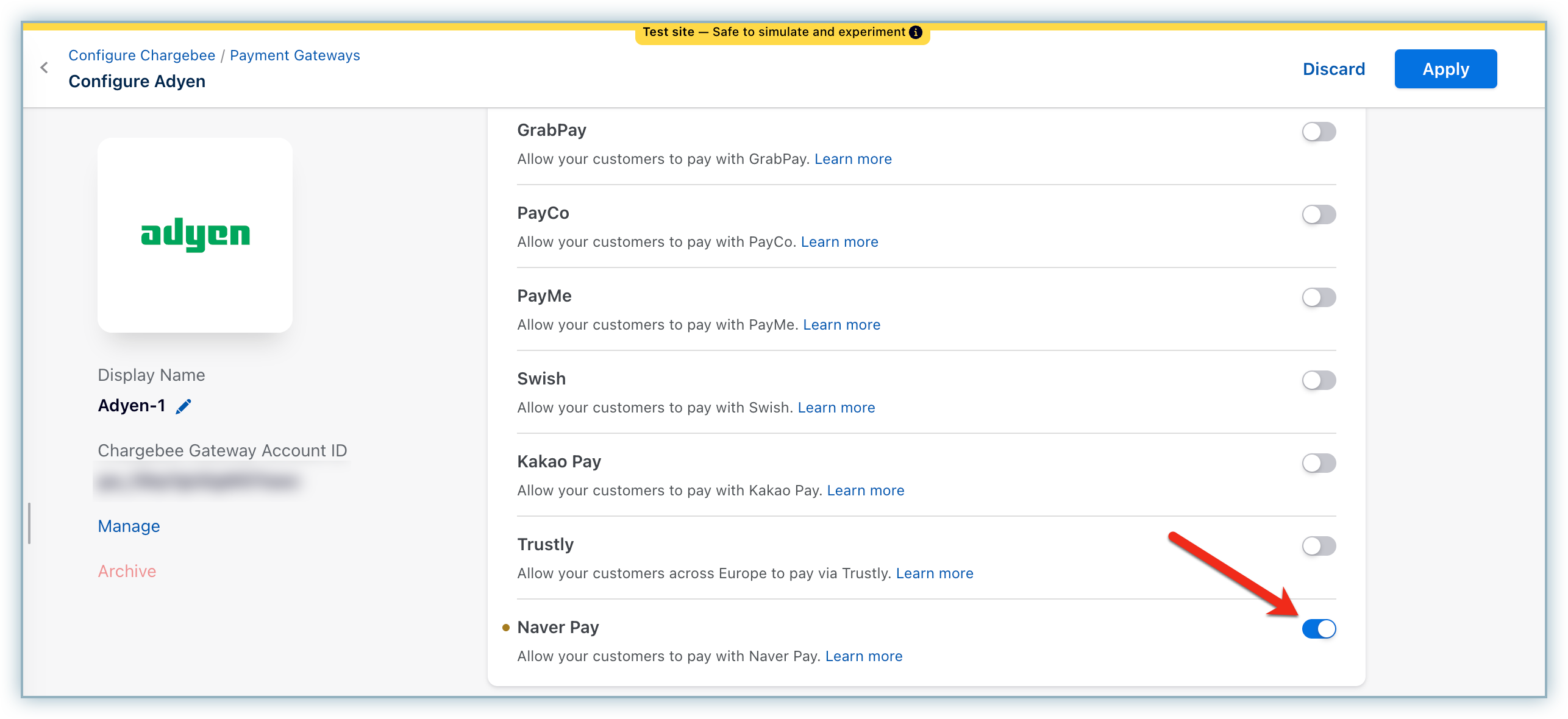Click the Swish heading
1568x719 pixels.
pyautogui.click(x=541, y=379)
